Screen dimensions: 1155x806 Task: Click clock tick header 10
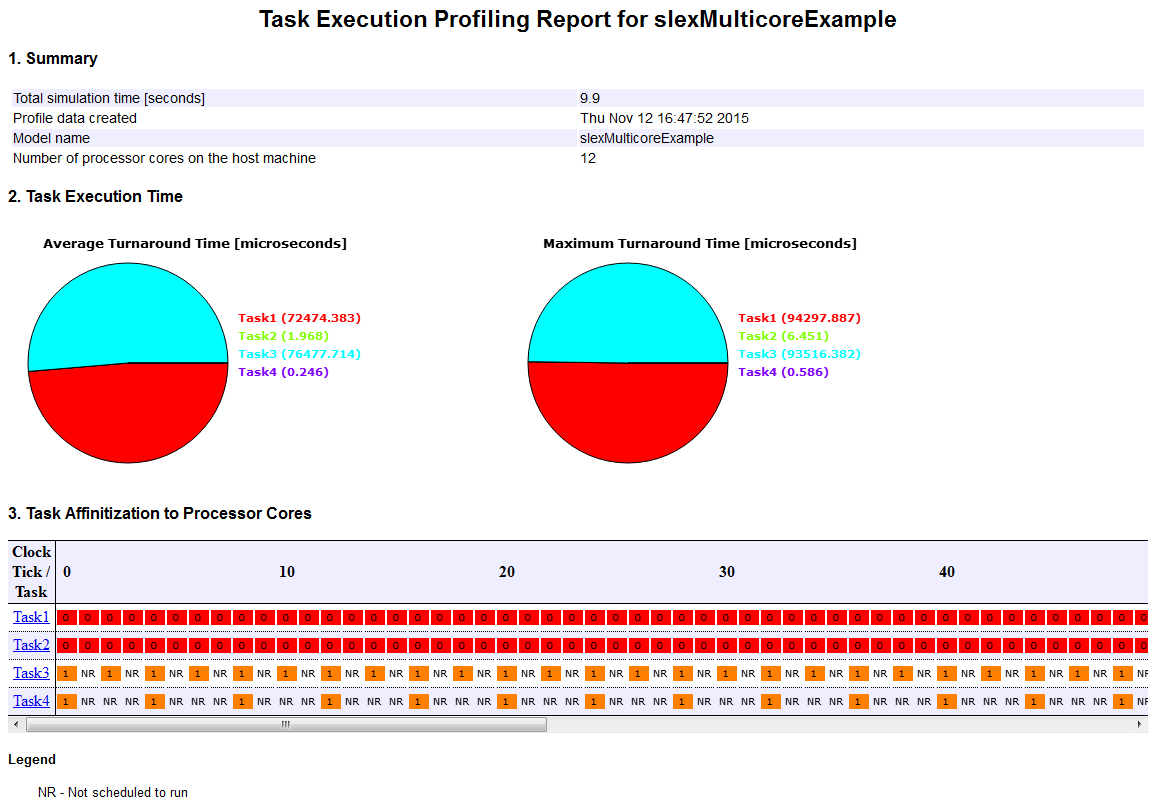pos(287,572)
